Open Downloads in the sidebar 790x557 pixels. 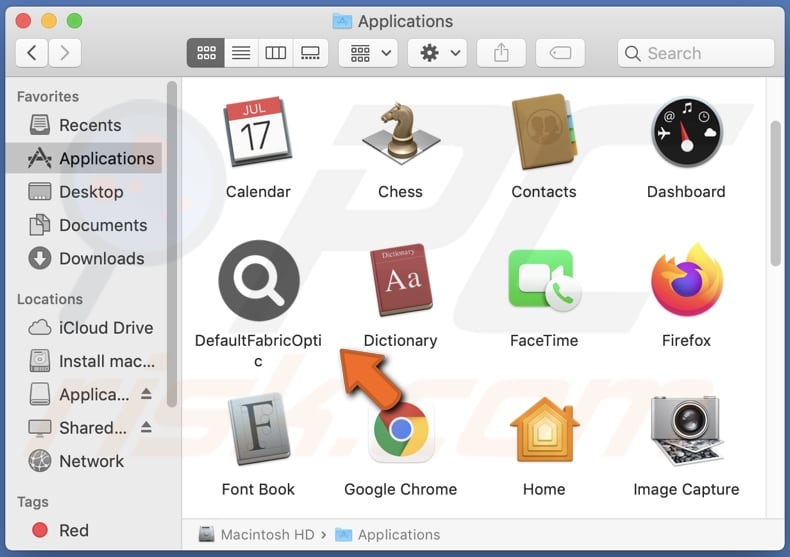pos(84,258)
